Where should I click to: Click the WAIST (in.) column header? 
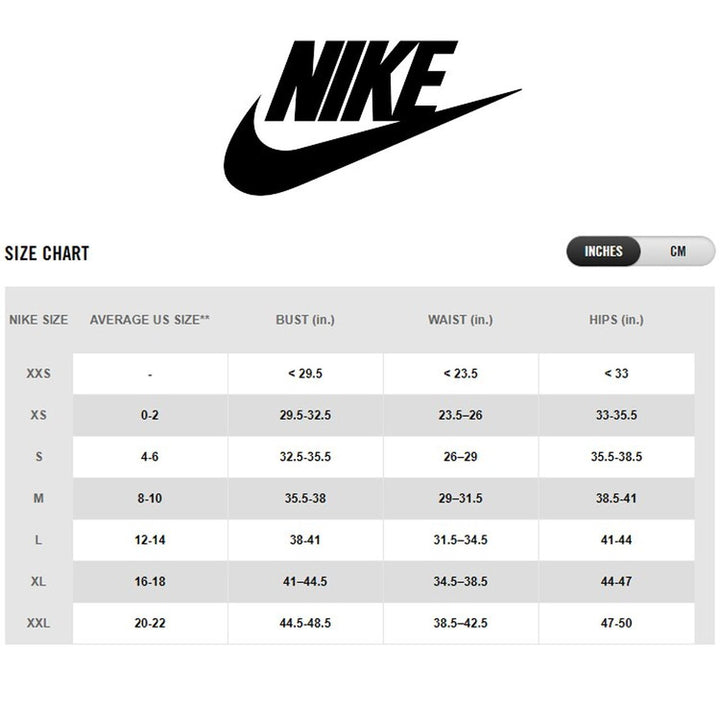[x=460, y=320]
